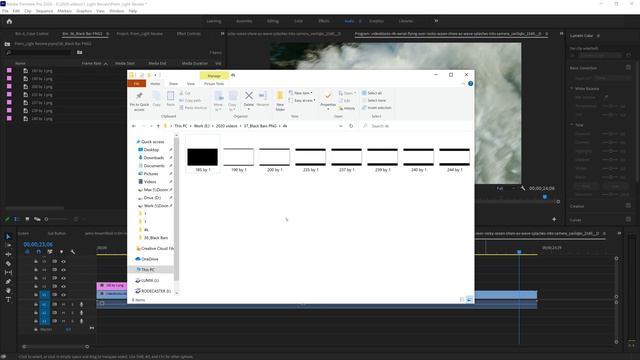Click the Back arrow in Explorer navigation

click(x=134, y=126)
